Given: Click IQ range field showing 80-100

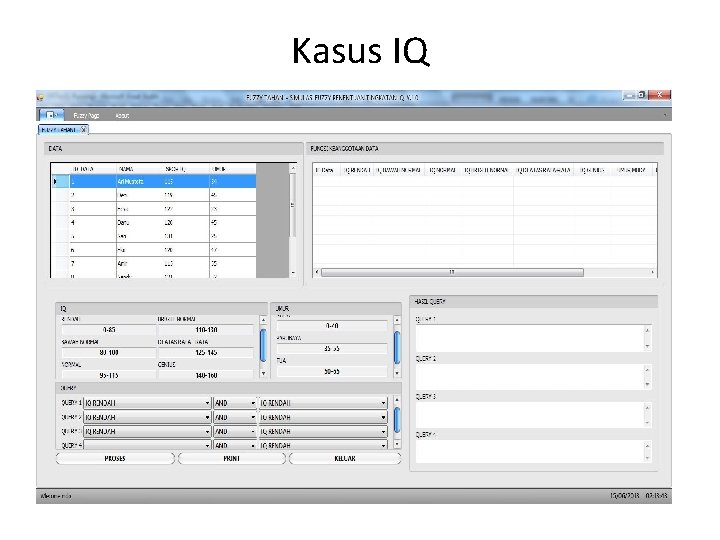Looking at the screenshot, I should coord(109,353).
